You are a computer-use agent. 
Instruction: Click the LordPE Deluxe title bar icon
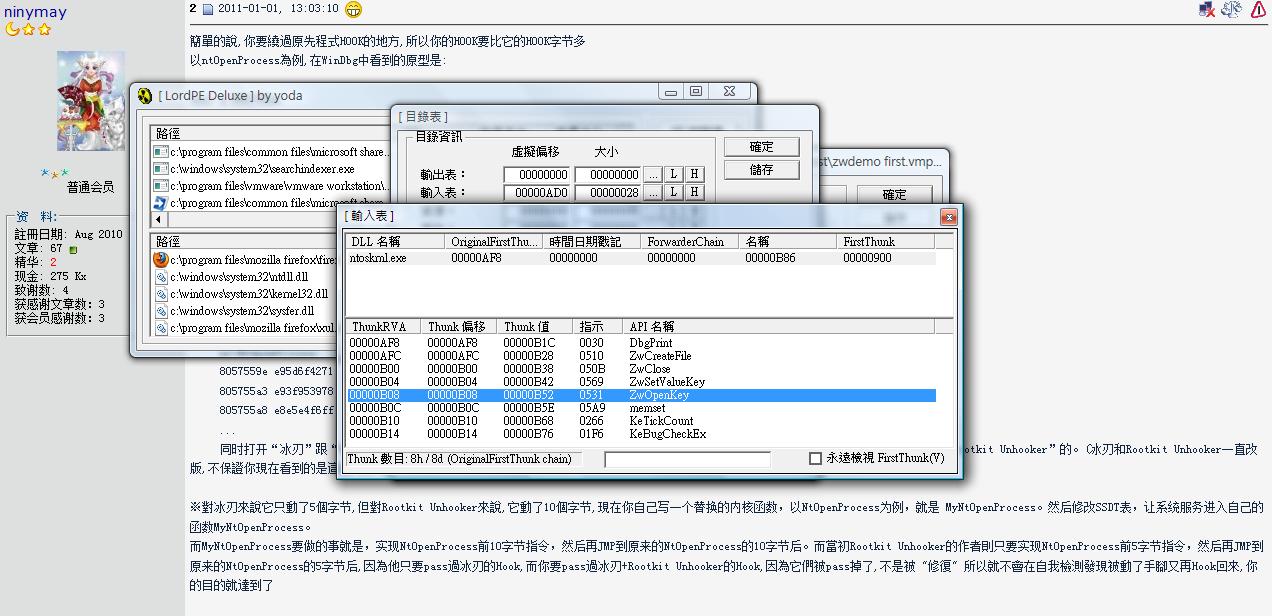(145, 96)
